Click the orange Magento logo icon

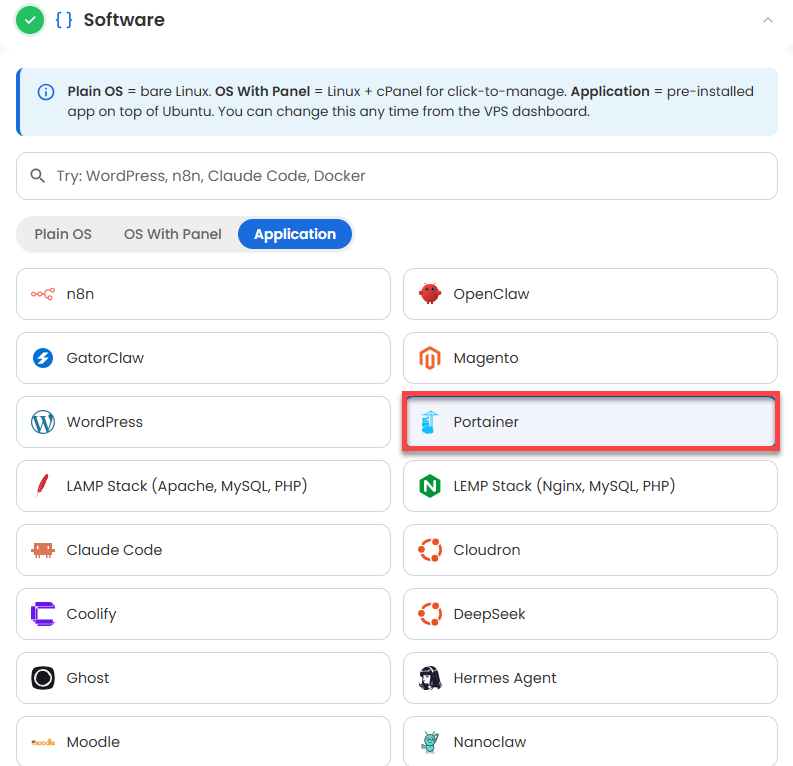pyautogui.click(x=430, y=358)
